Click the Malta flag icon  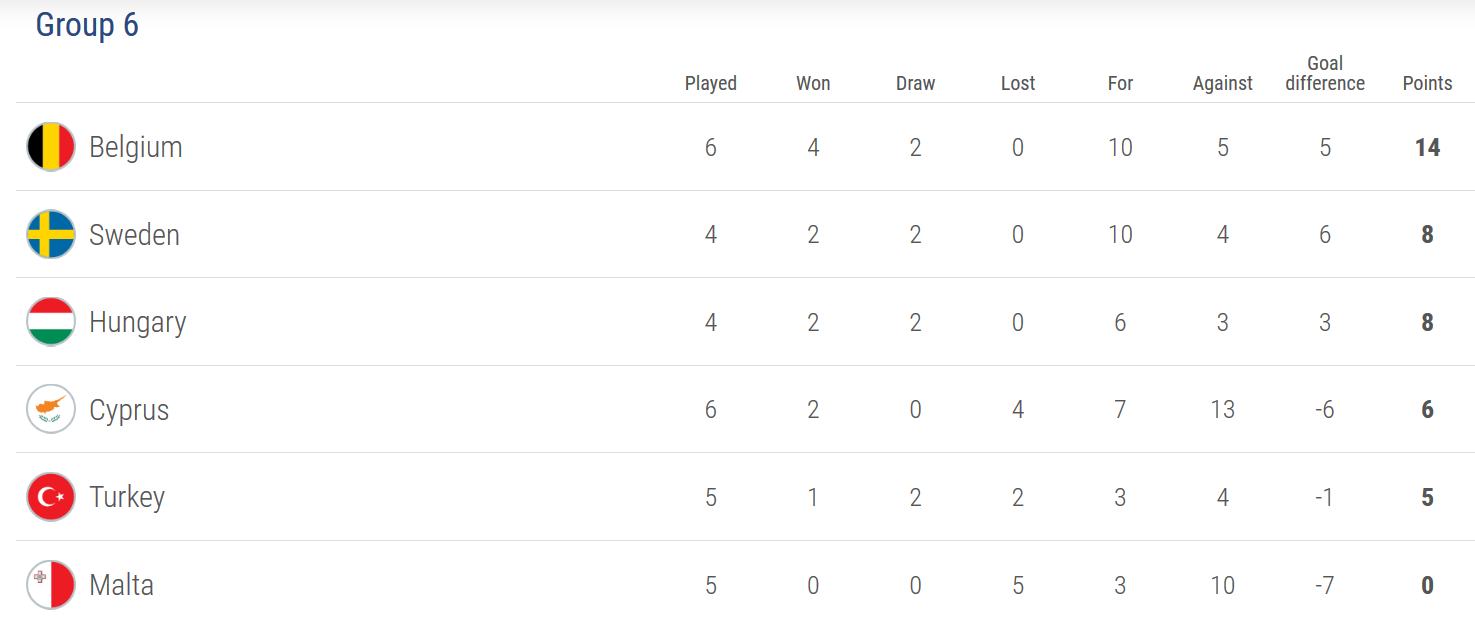(51, 585)
